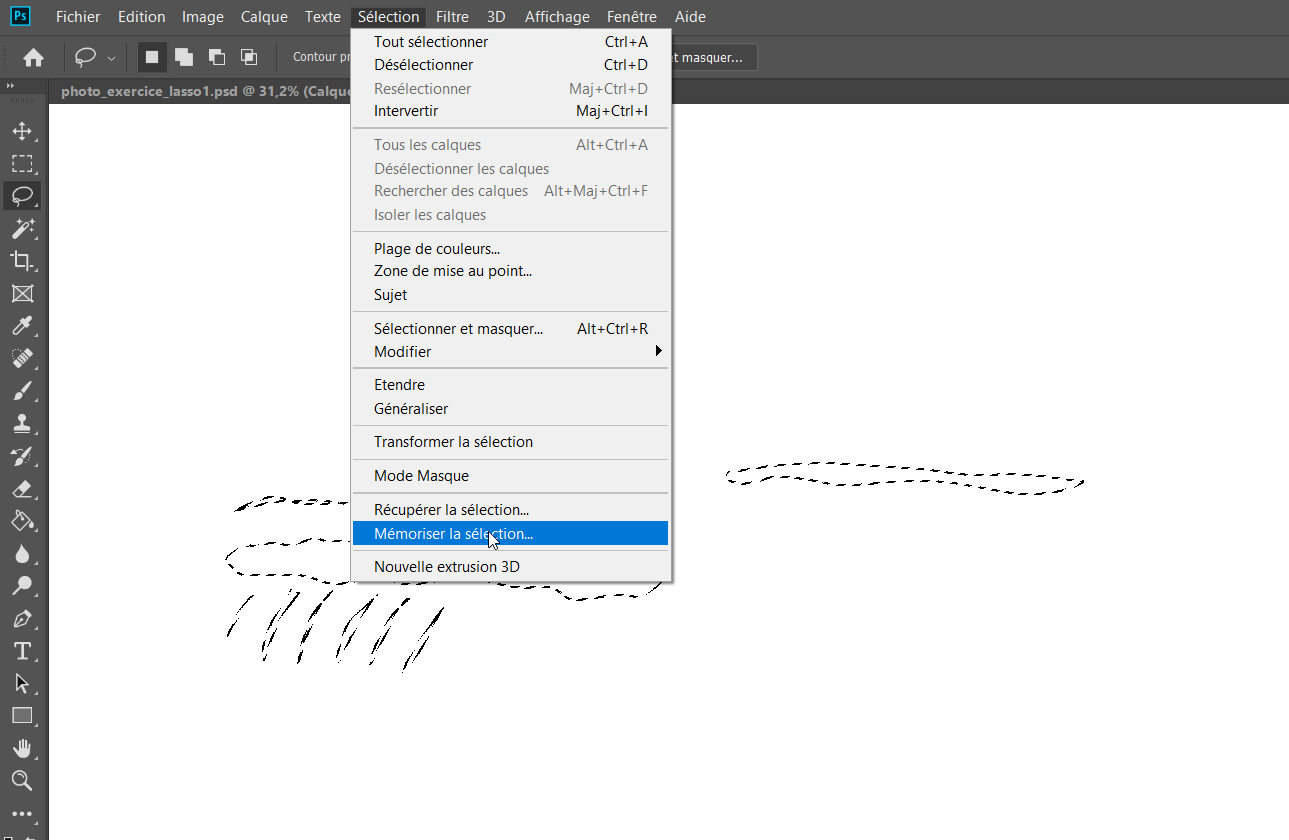Viewport: 1289px width, 840px height.
Task: Enable 'New selection' mode button
Action: coord(152,57)
